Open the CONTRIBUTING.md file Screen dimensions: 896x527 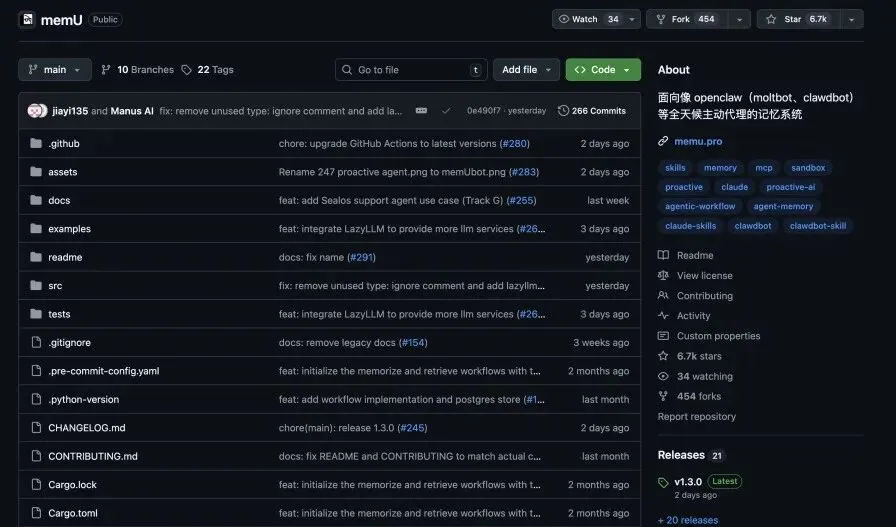93,456
